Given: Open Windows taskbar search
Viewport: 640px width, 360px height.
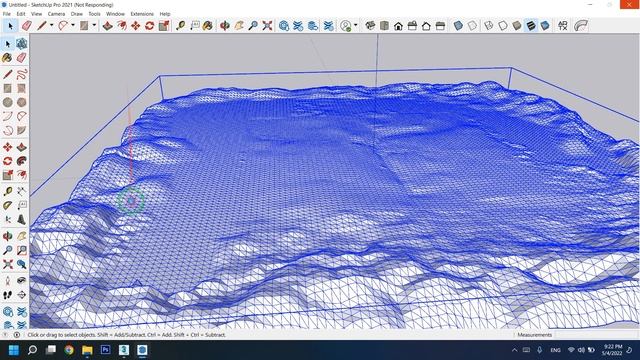Looking at the screenshot, I should (x=32, y=350).
